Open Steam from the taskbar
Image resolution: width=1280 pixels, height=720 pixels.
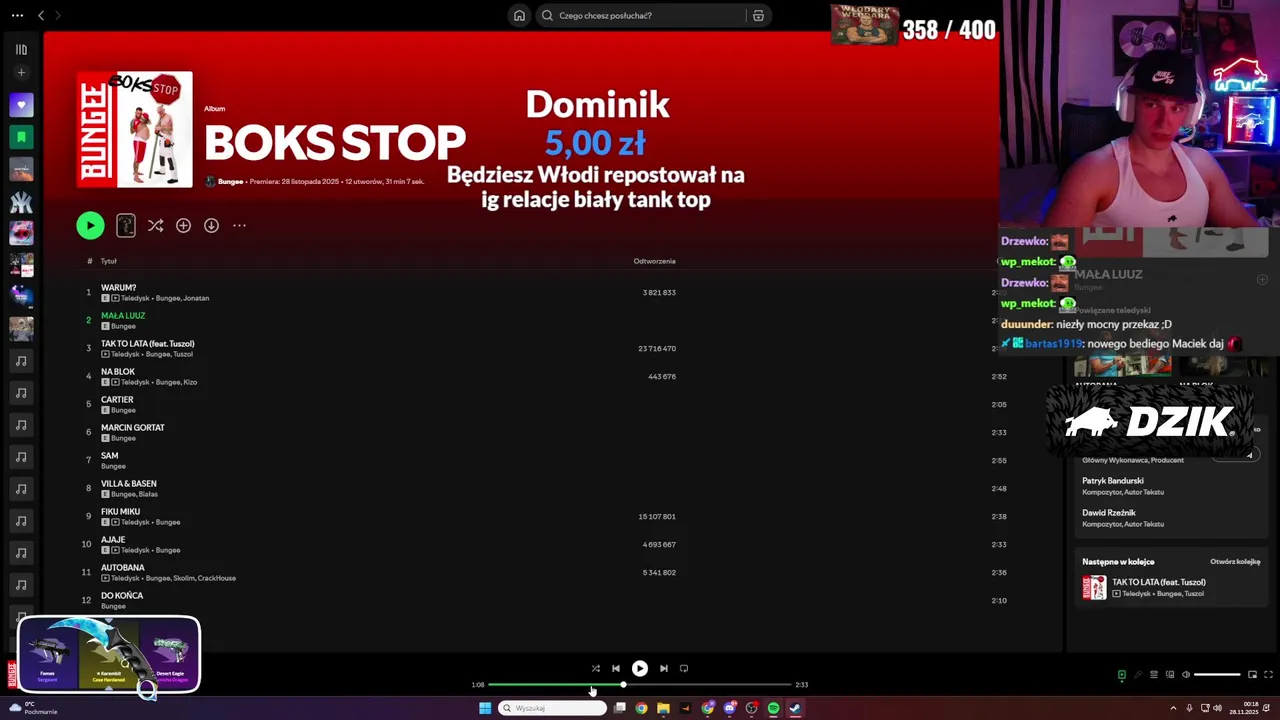pyautogui.click(x=795, y=708)
